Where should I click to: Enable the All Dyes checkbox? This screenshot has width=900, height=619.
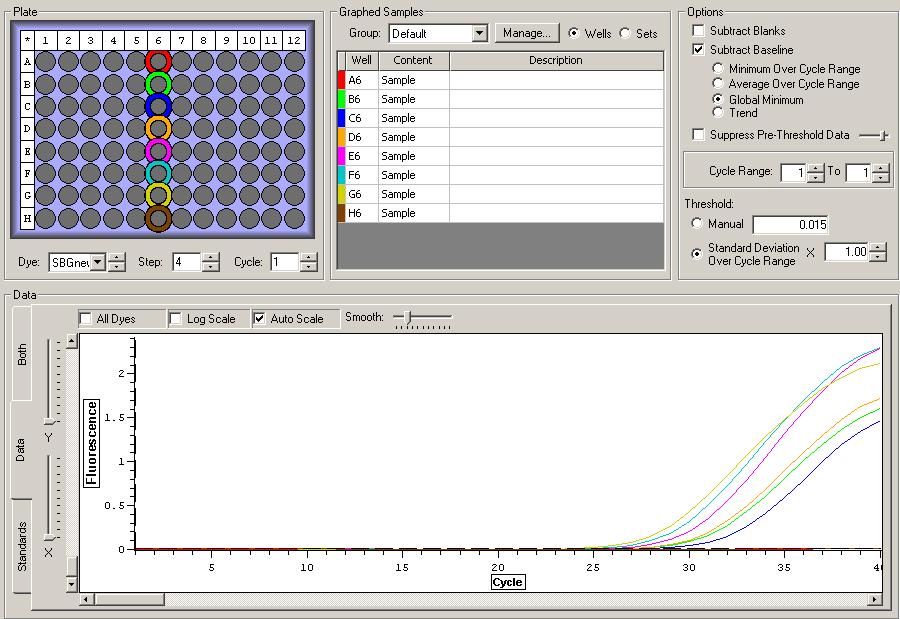point(86,318)
